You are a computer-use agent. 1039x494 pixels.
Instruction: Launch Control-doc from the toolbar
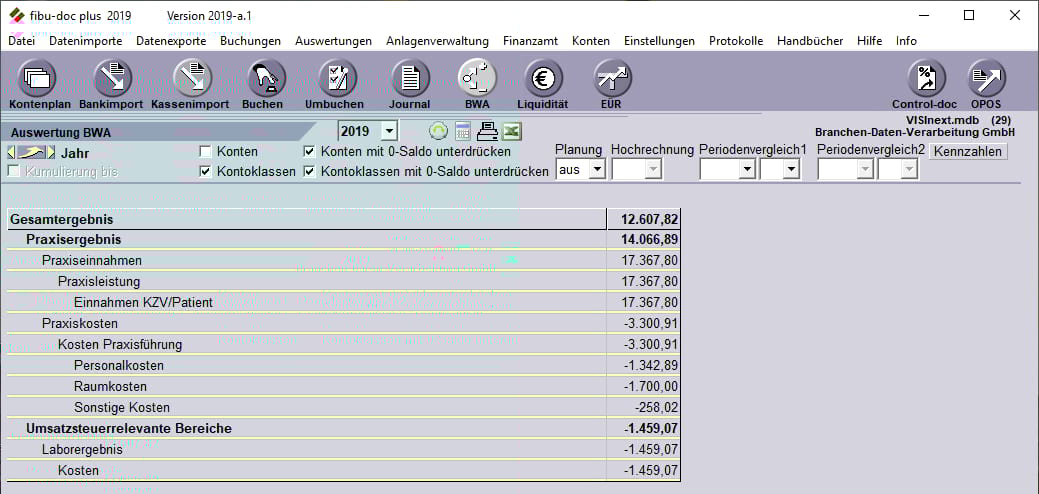point(926,78)
